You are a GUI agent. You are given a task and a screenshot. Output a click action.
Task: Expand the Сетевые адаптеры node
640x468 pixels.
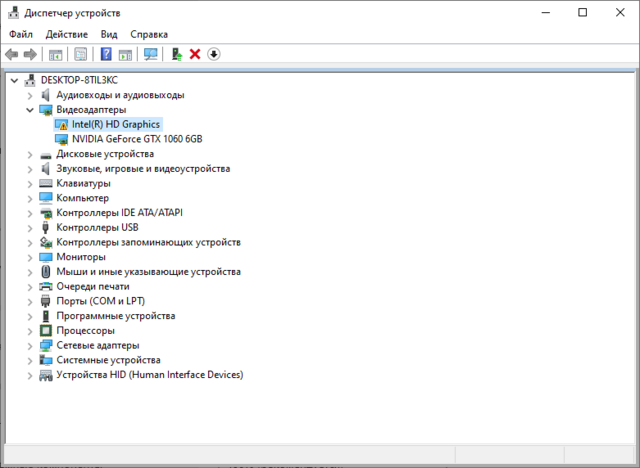[29, 345]
